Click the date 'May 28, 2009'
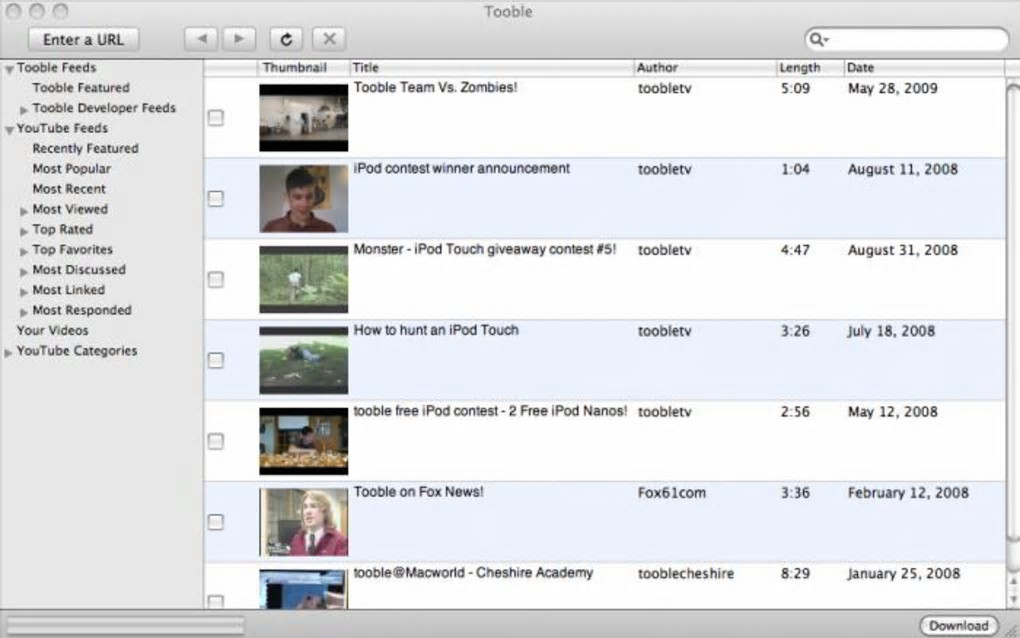The height and width of the screenshot is (638, 1020). (x=892, y=88)
